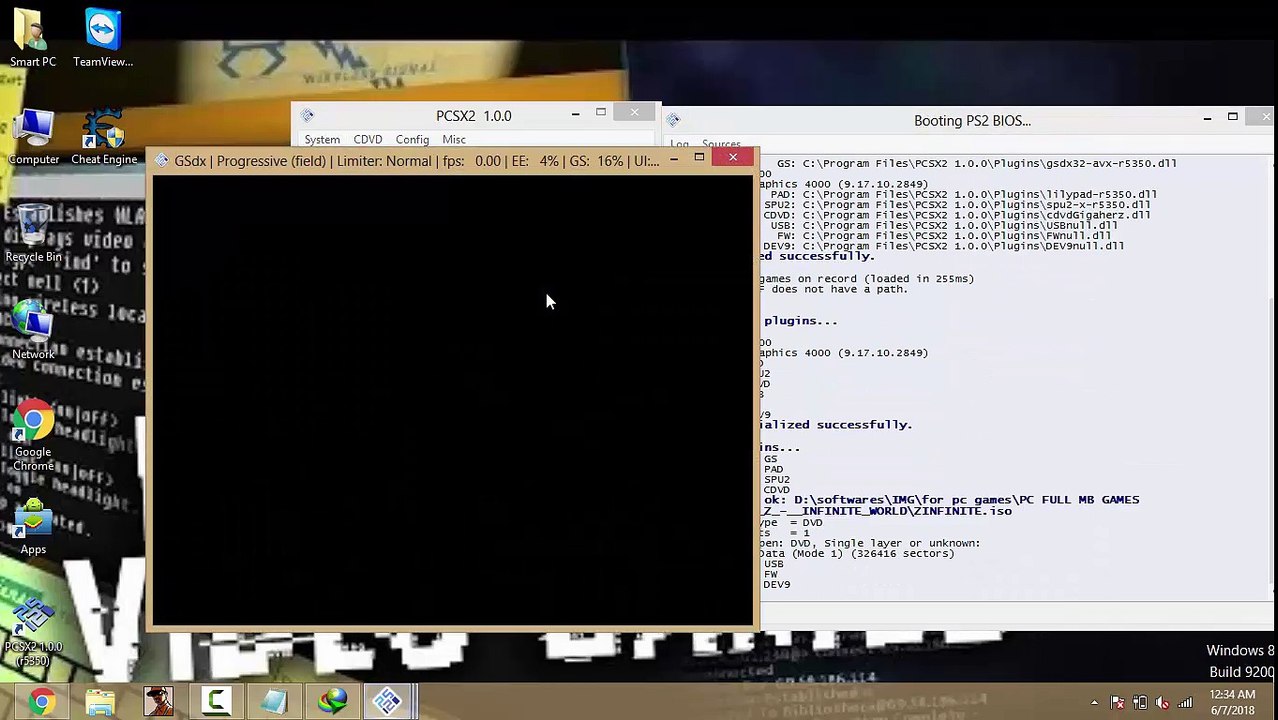Click log line with DEV9null.dll

tap(944, 246)
